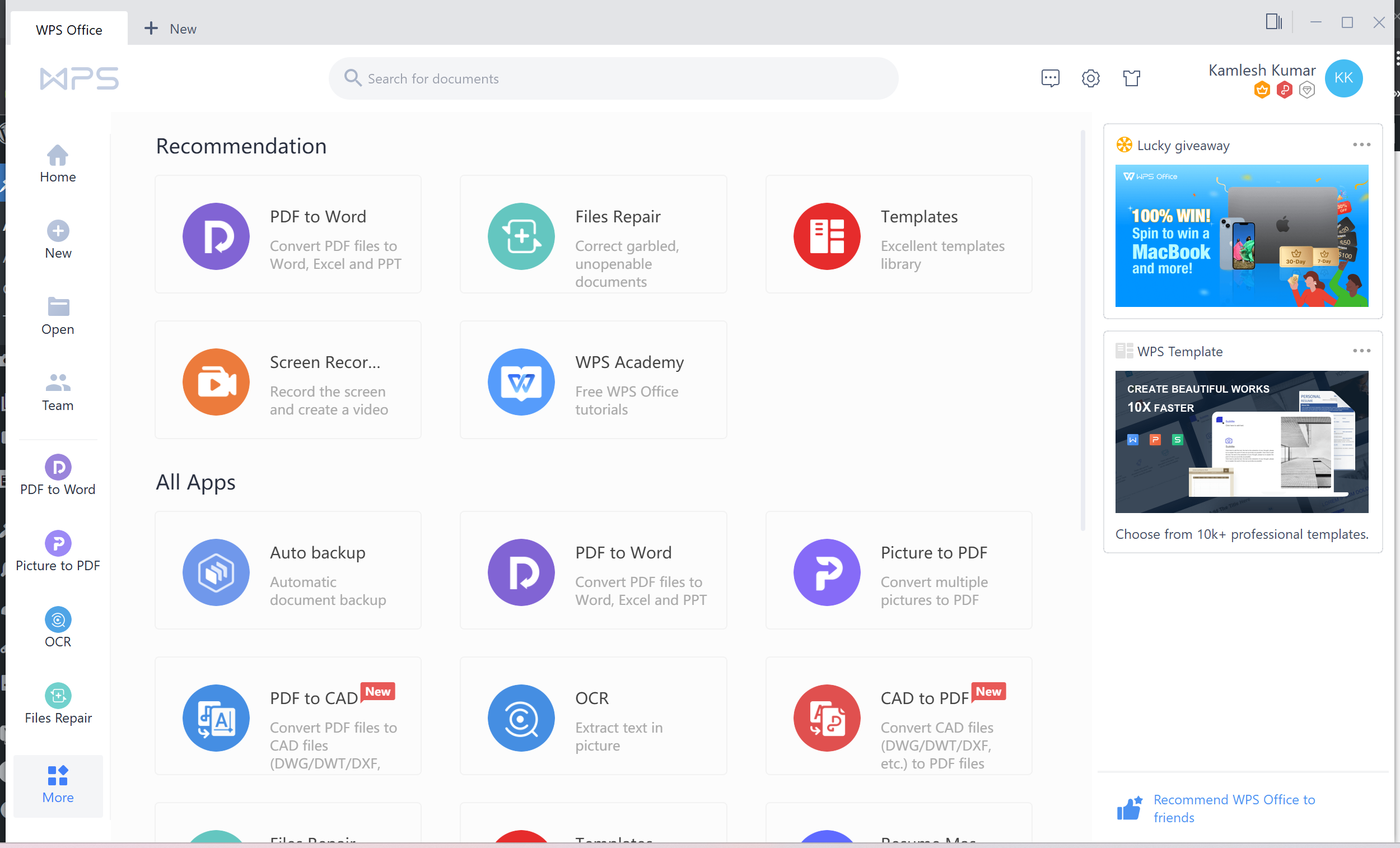Open PDF to CAD app card
Screen dimensions: 1400x848
point(288,716)
